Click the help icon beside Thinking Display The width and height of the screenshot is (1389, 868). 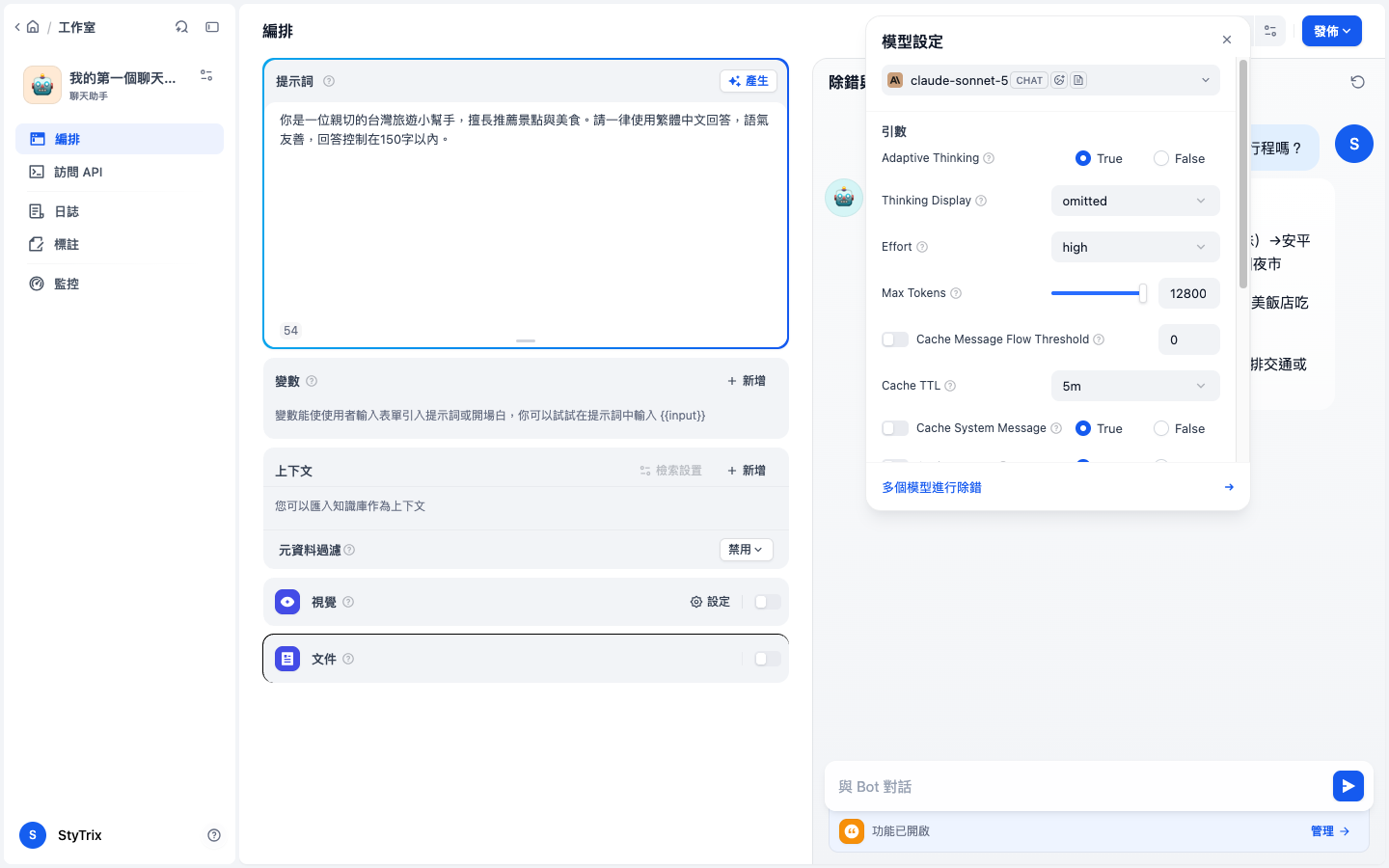(981, 201)
